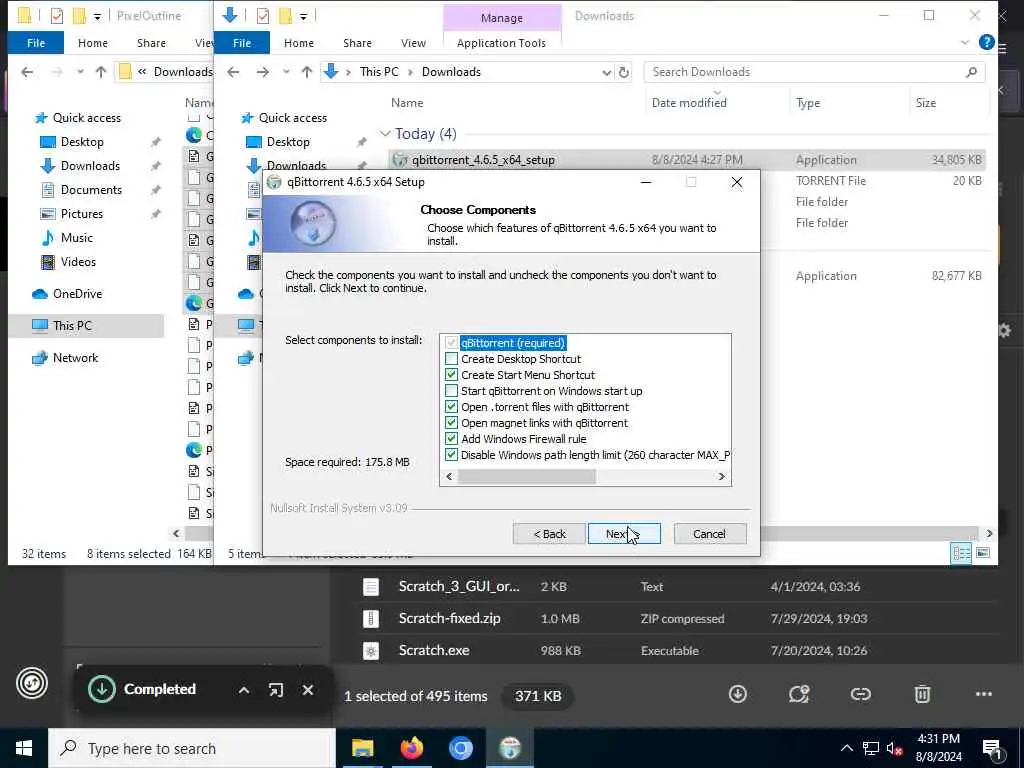Uncheck Open .torrent files with qBittorrent

[x=451, y=406]
